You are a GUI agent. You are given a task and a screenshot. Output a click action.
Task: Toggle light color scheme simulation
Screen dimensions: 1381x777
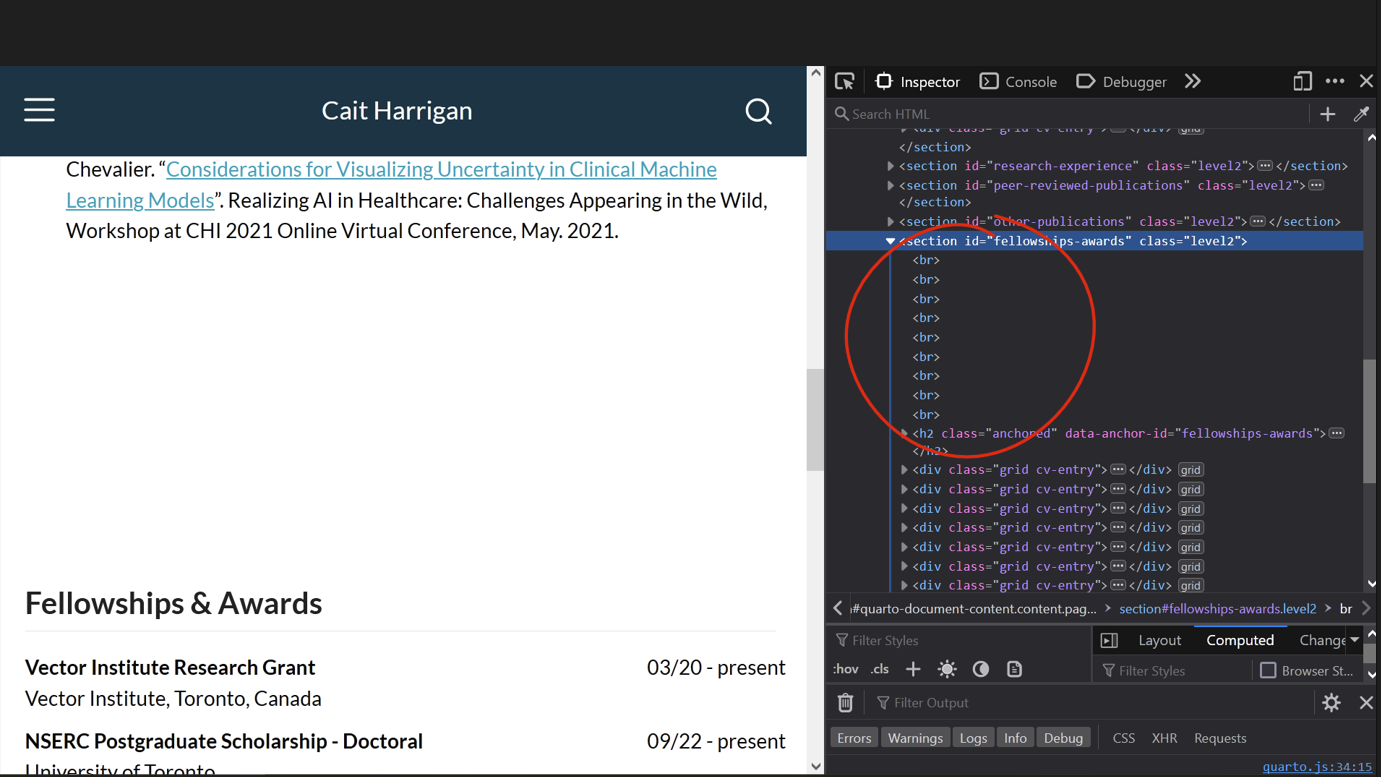click(x=947, y=669)
